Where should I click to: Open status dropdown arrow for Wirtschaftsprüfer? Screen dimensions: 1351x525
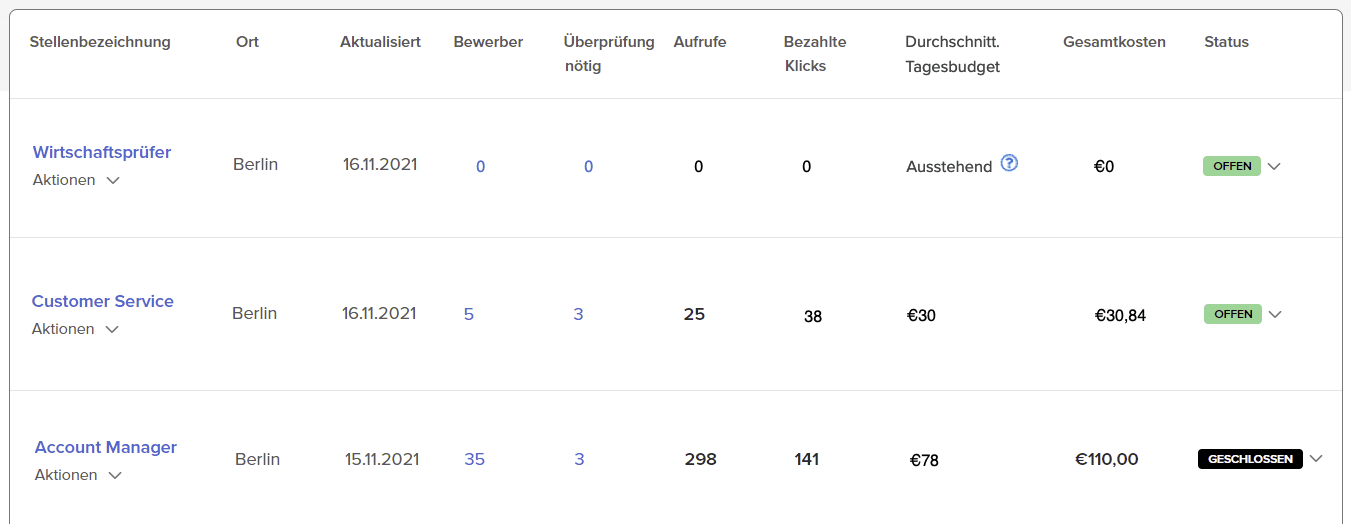coord(1274,167)
